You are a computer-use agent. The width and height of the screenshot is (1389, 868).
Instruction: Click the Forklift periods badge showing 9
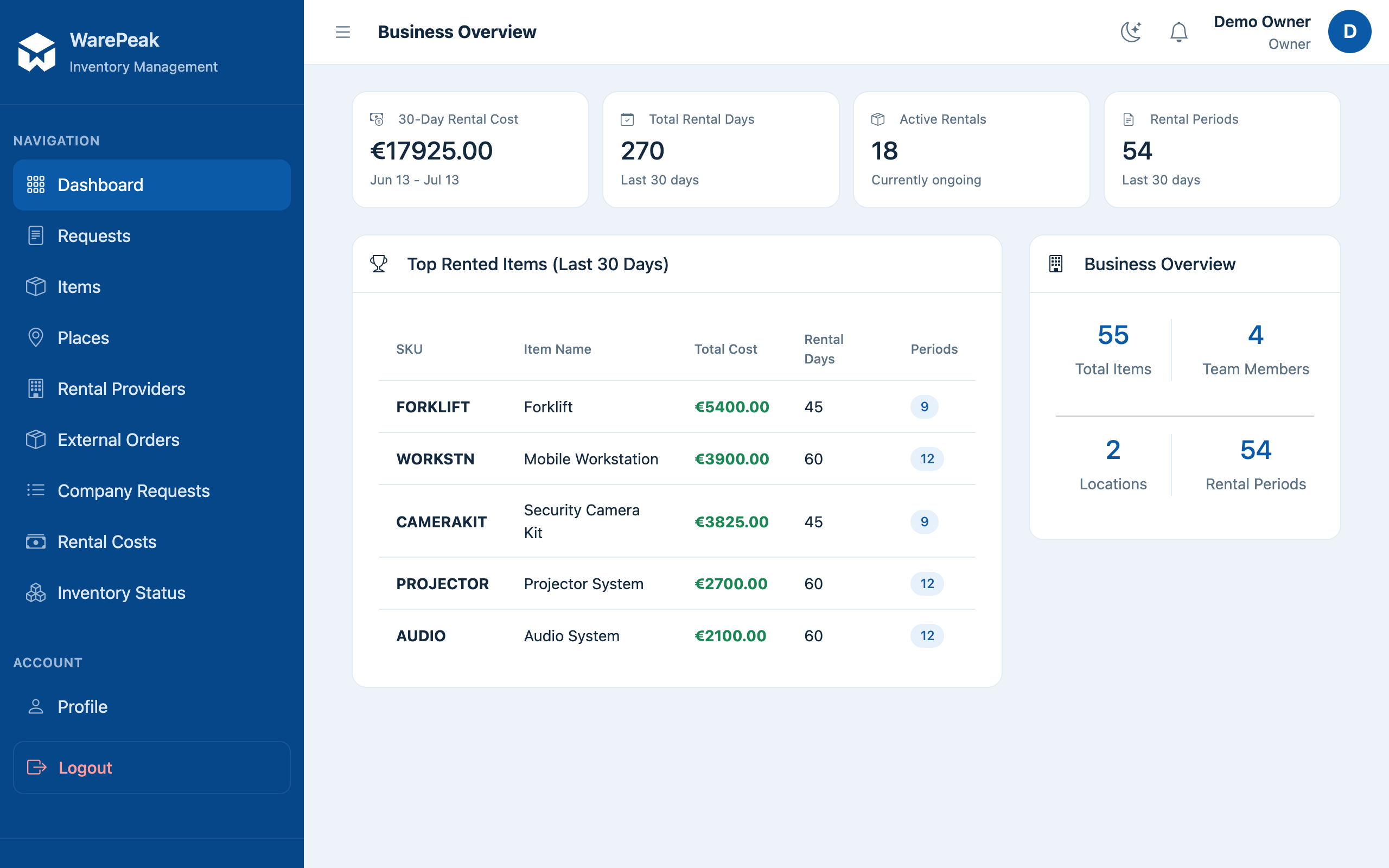[924, 407]
